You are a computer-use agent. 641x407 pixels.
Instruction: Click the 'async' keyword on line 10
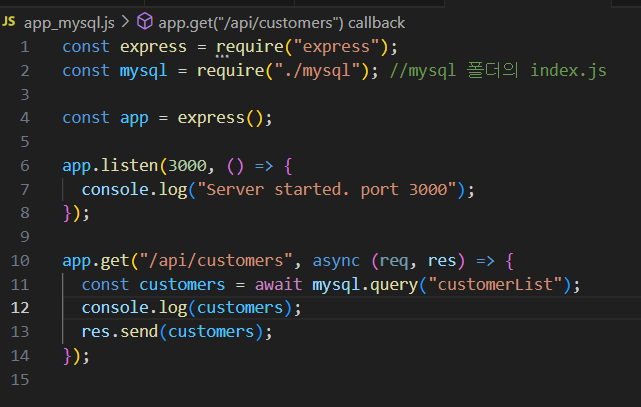[336, 261]
